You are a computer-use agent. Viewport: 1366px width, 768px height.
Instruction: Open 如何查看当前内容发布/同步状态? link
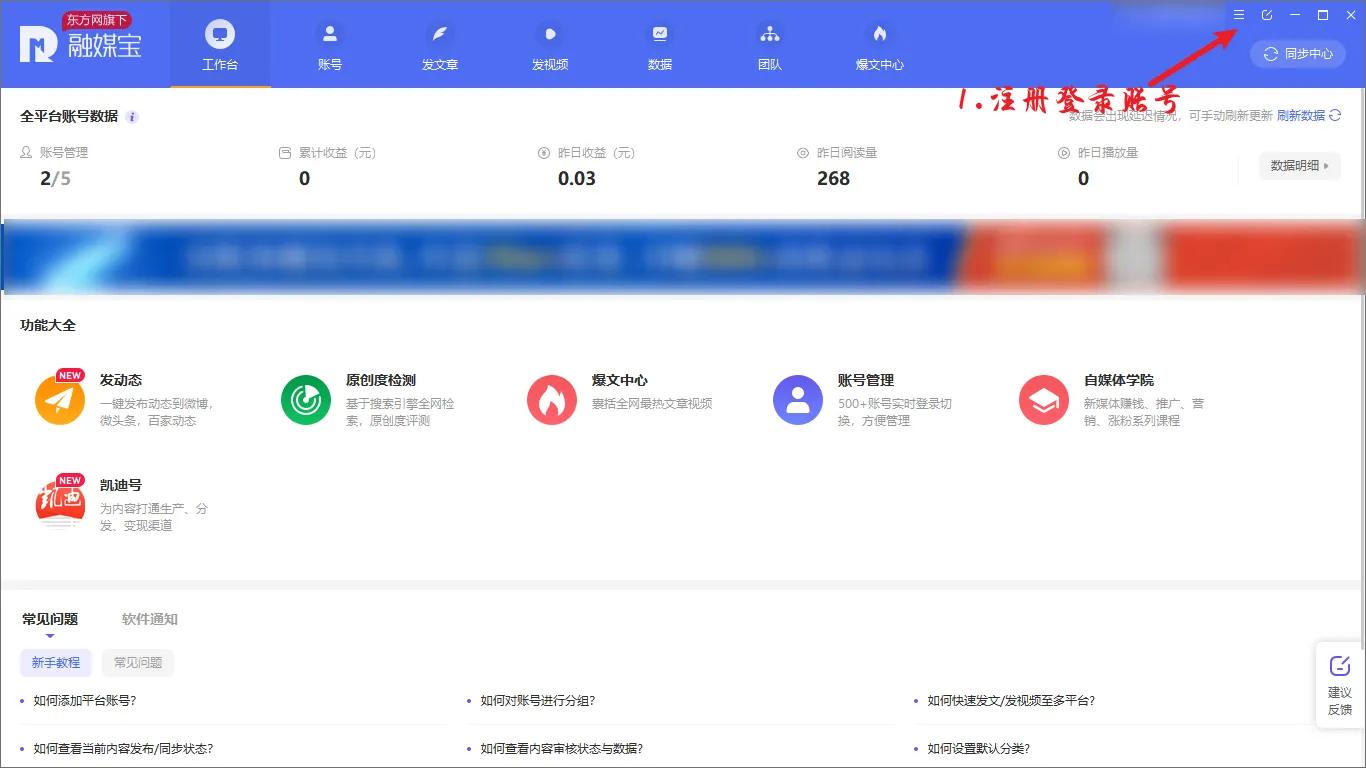(x=123, y=748)
